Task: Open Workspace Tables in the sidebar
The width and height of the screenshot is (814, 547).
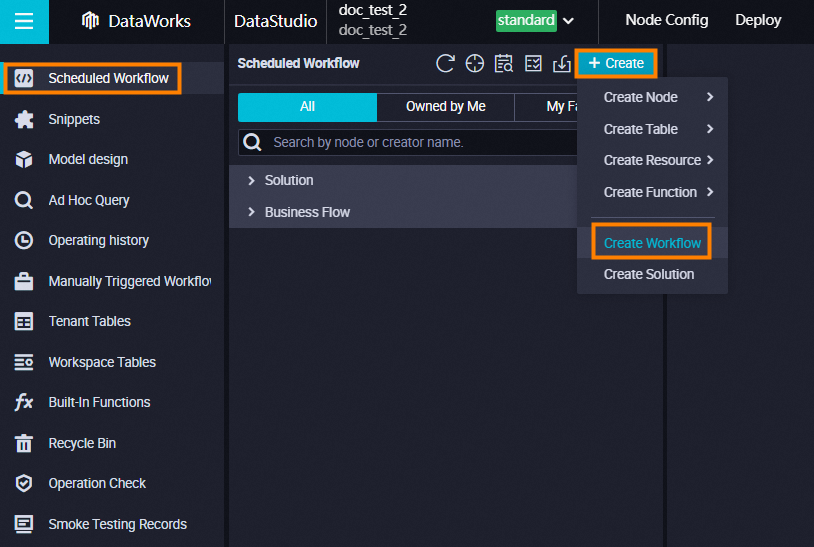Action: pos(102,362)
